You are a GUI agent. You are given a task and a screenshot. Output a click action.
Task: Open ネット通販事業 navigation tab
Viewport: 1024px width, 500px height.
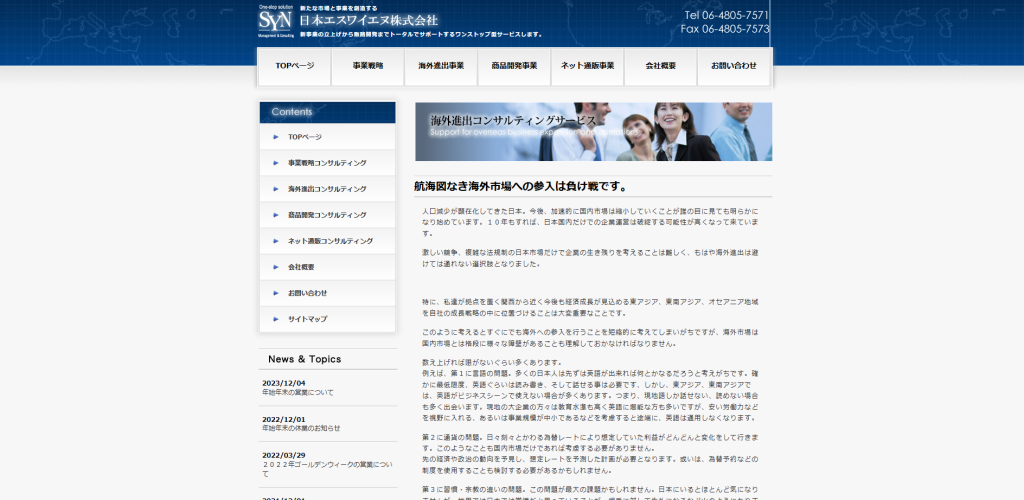[587, 66]
